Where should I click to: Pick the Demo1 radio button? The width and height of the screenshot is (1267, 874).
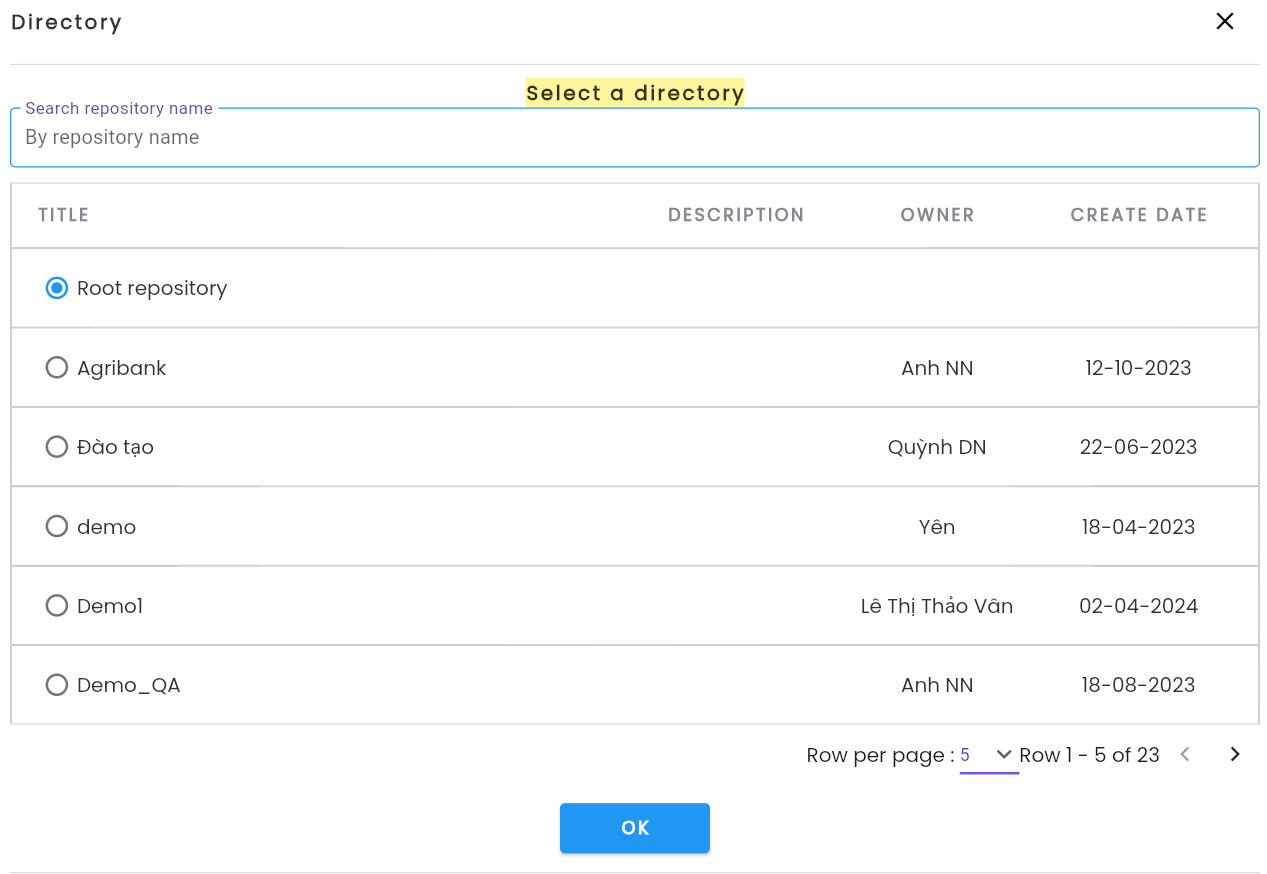(57, 606)
